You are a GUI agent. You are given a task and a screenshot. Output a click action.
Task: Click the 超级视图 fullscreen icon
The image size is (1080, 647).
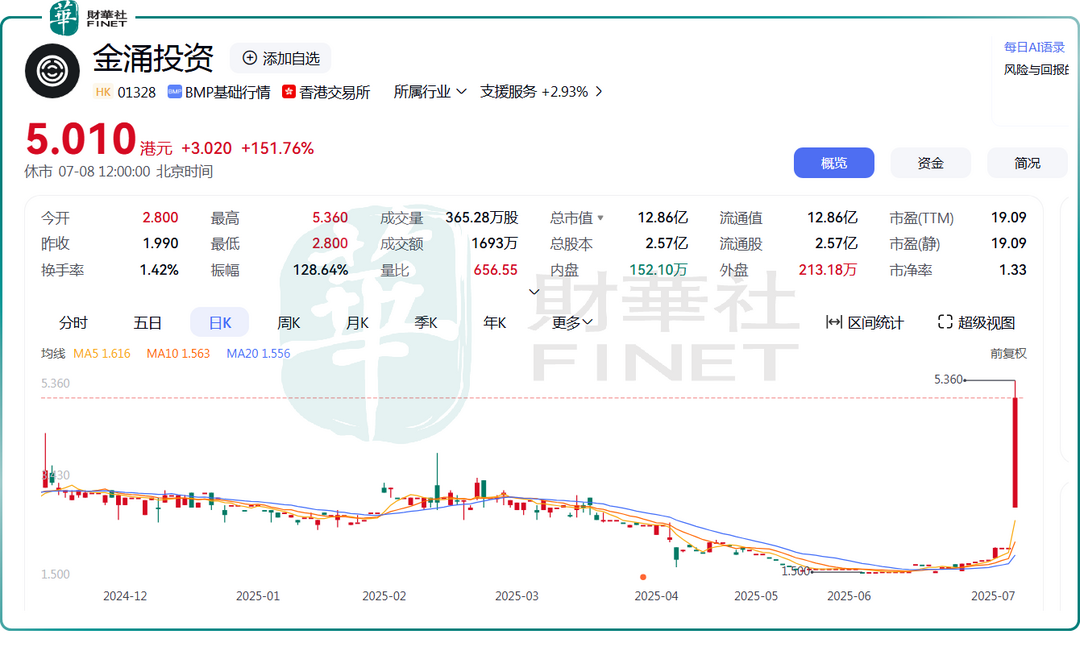pos(945,322)
